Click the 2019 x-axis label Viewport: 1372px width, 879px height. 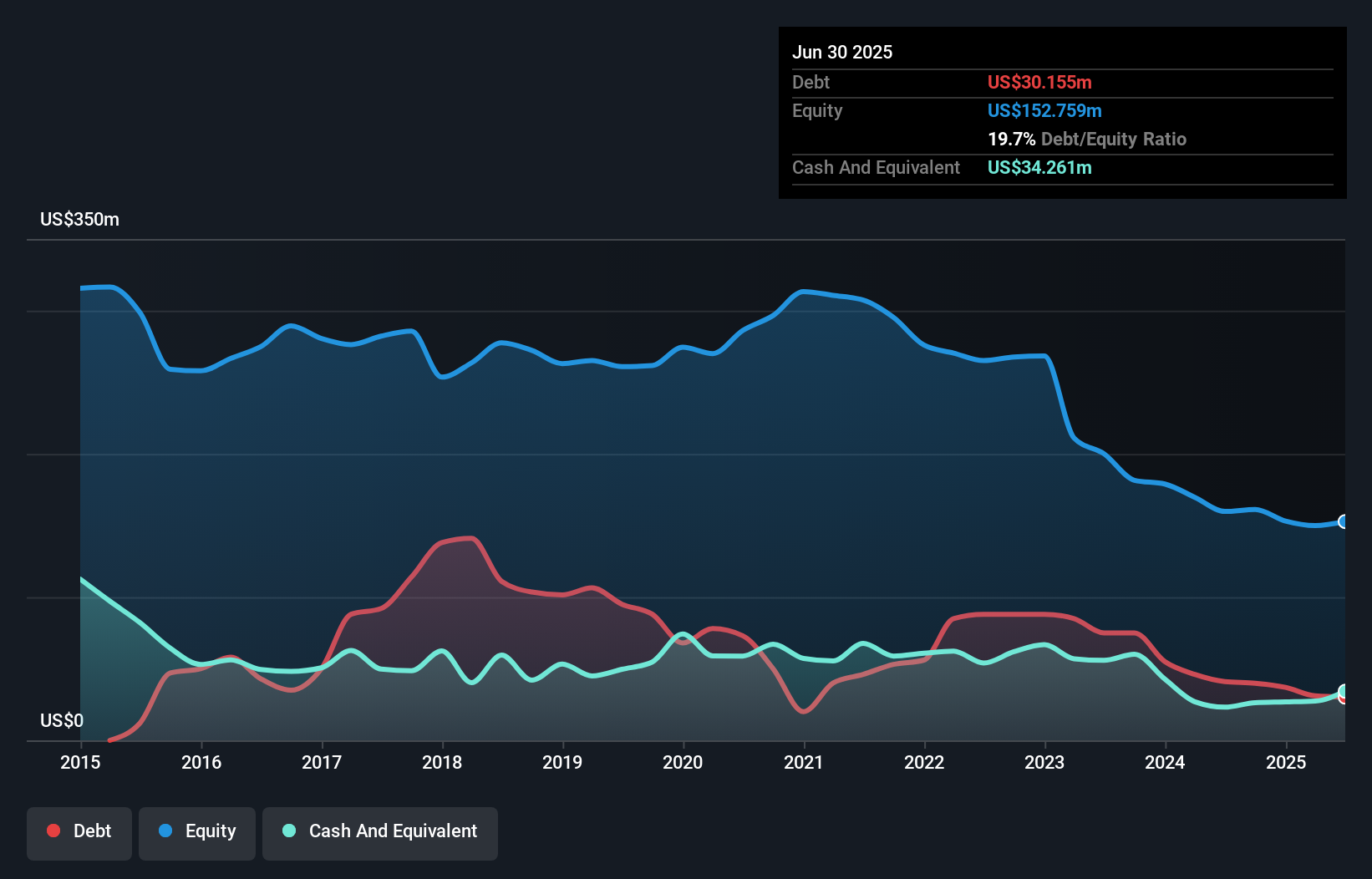coord(562,762)
